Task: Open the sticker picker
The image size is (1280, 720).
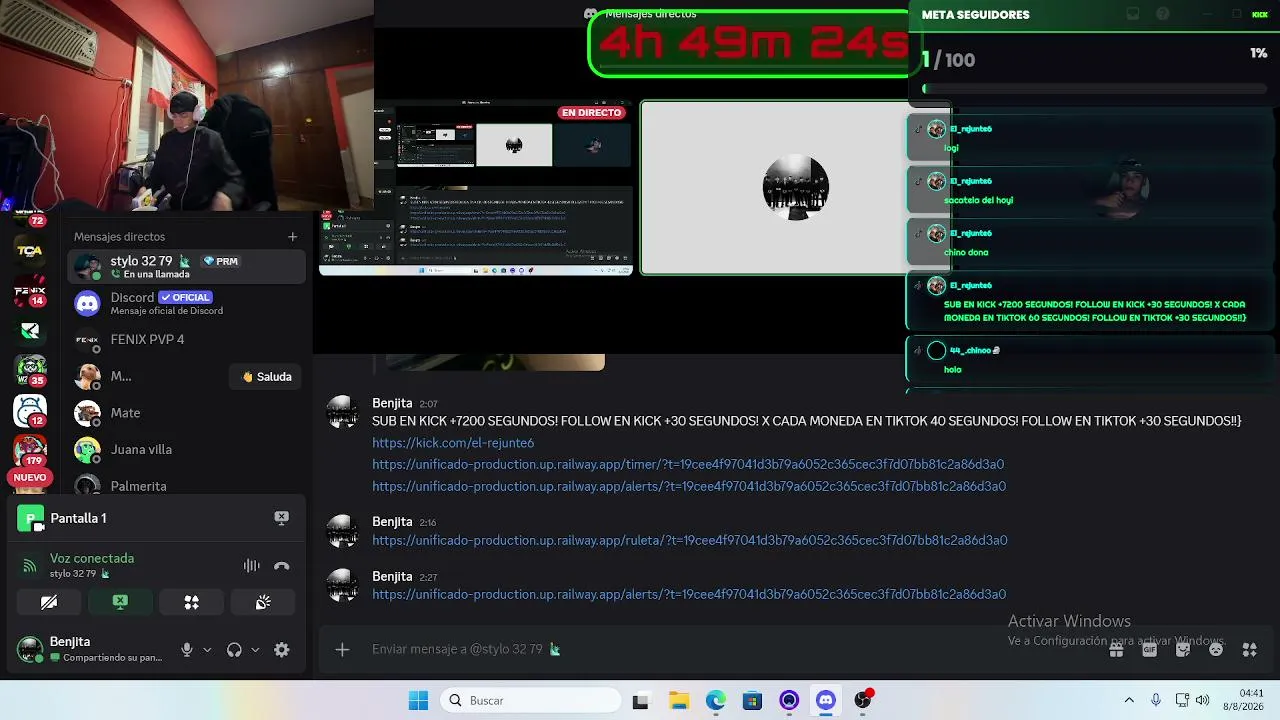Action: tap(1183, 650)
